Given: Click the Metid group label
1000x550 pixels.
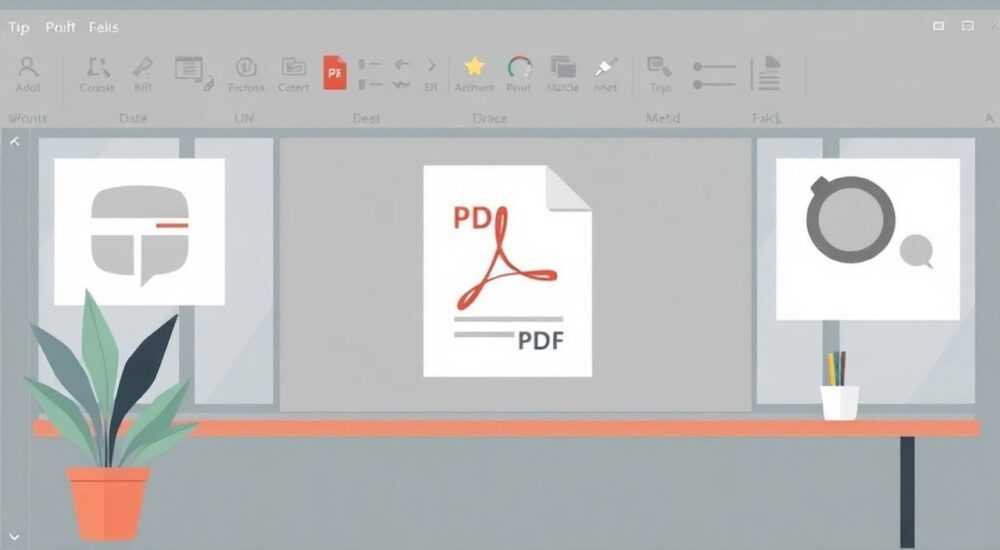Looking at the screenshot, I should [663, 118].
